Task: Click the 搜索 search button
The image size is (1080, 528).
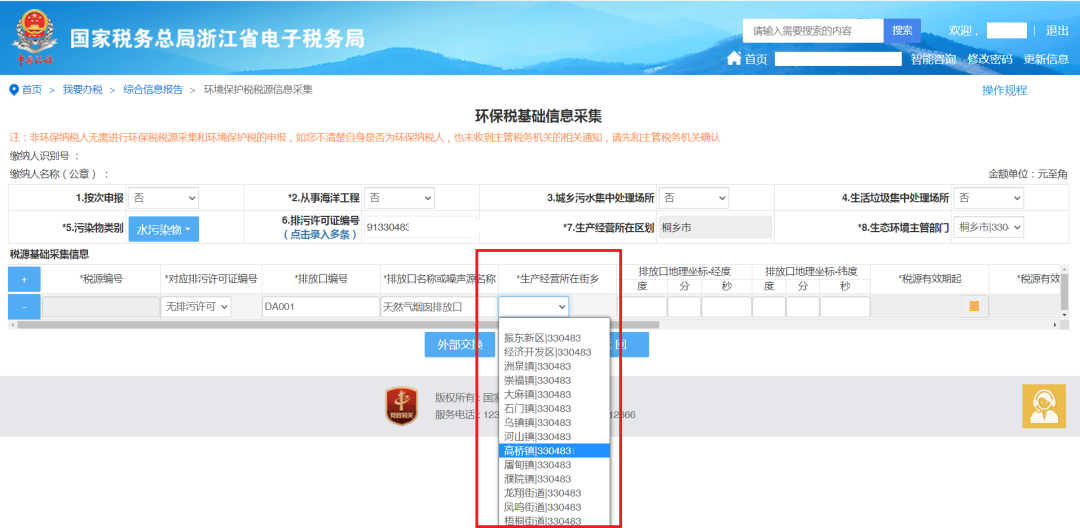Action: pos(902,31)
